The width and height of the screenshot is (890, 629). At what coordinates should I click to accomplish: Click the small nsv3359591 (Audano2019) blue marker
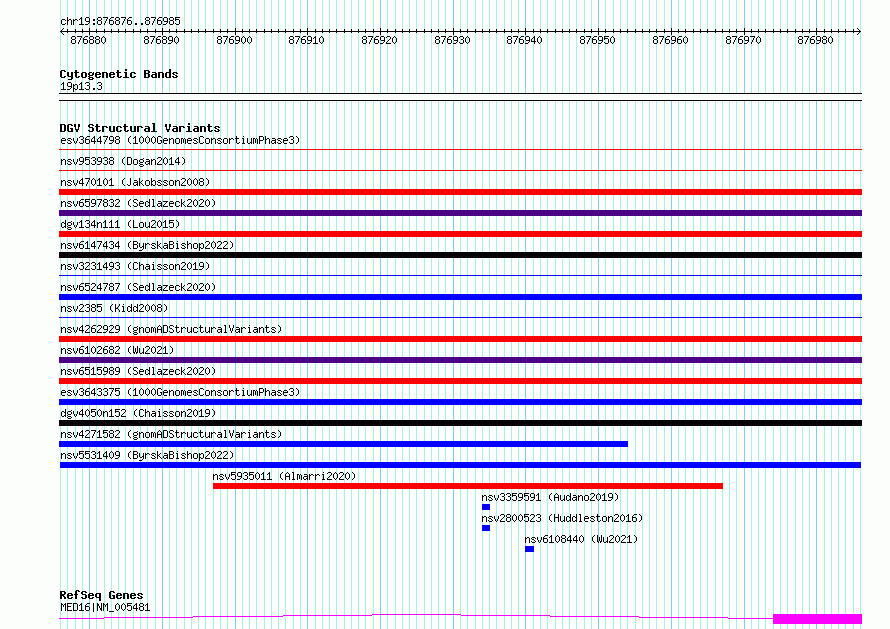tap(486, 507)
